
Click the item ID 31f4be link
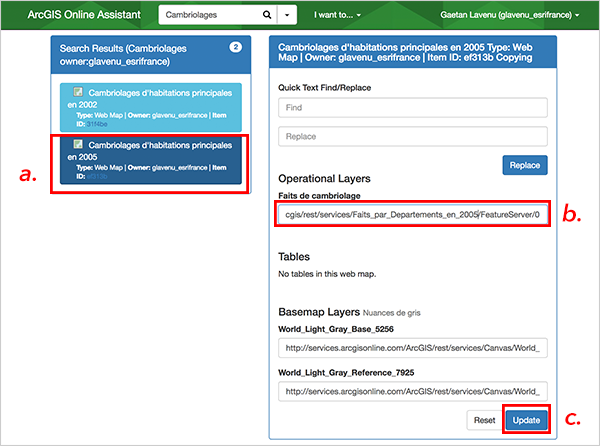point(97,124)
